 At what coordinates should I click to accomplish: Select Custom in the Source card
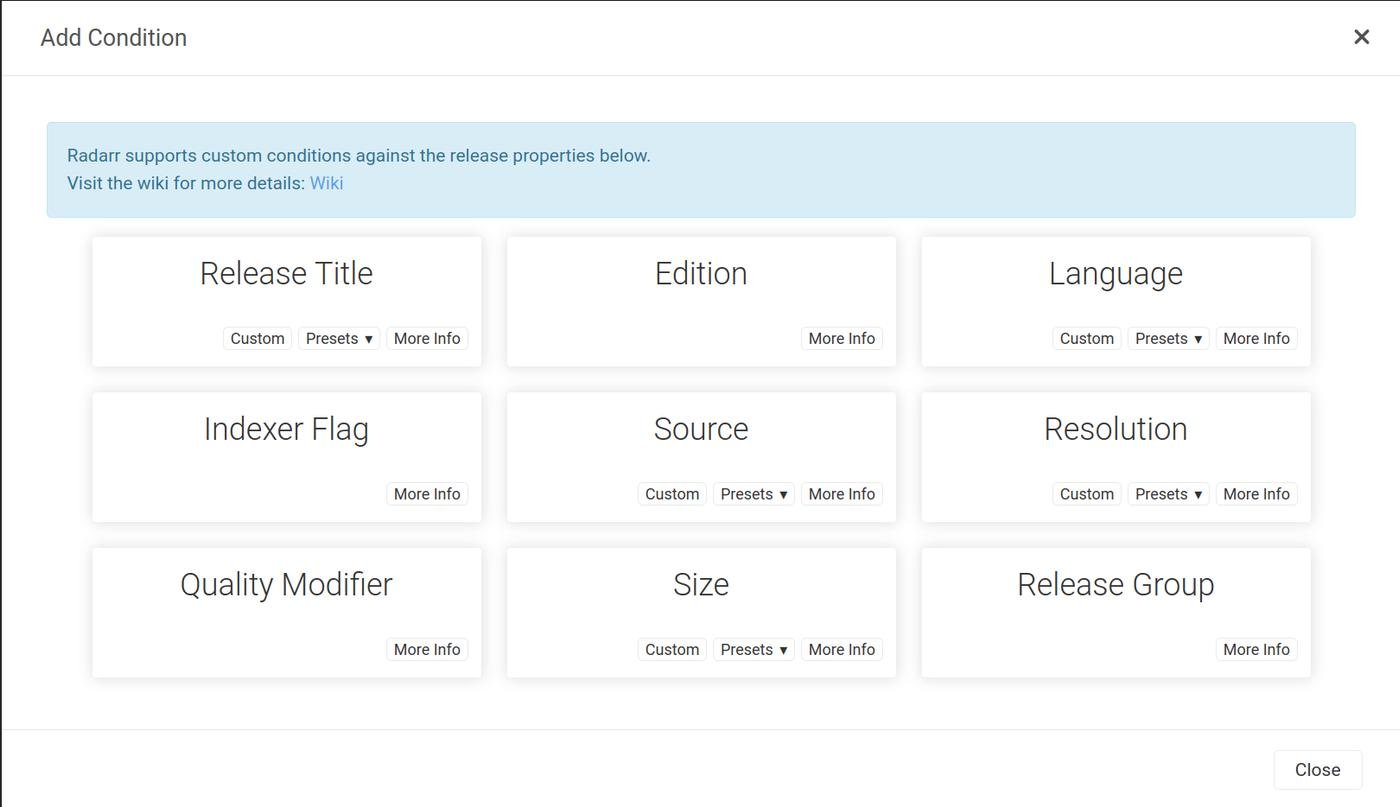[672, 494]
